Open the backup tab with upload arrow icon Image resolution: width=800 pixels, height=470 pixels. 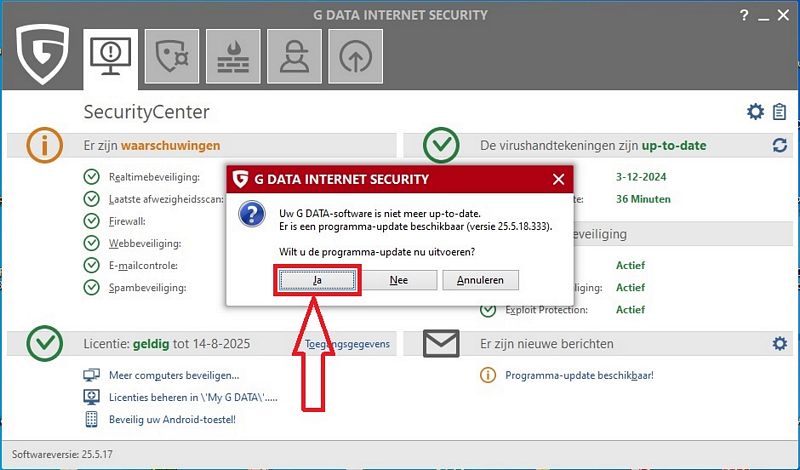[x=356, y=56]
